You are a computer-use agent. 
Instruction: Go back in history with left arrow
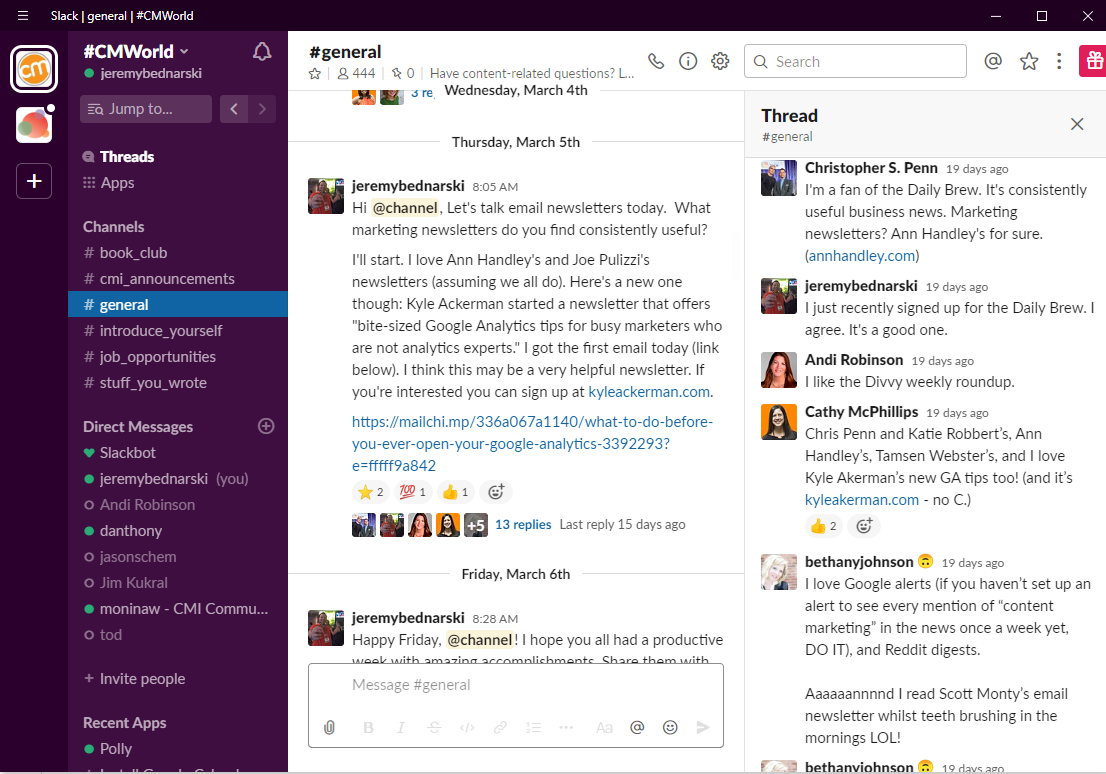[233, 109]
